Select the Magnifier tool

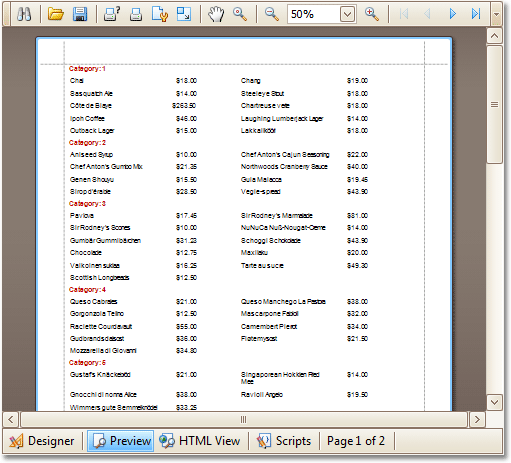[x=240, y=14]
